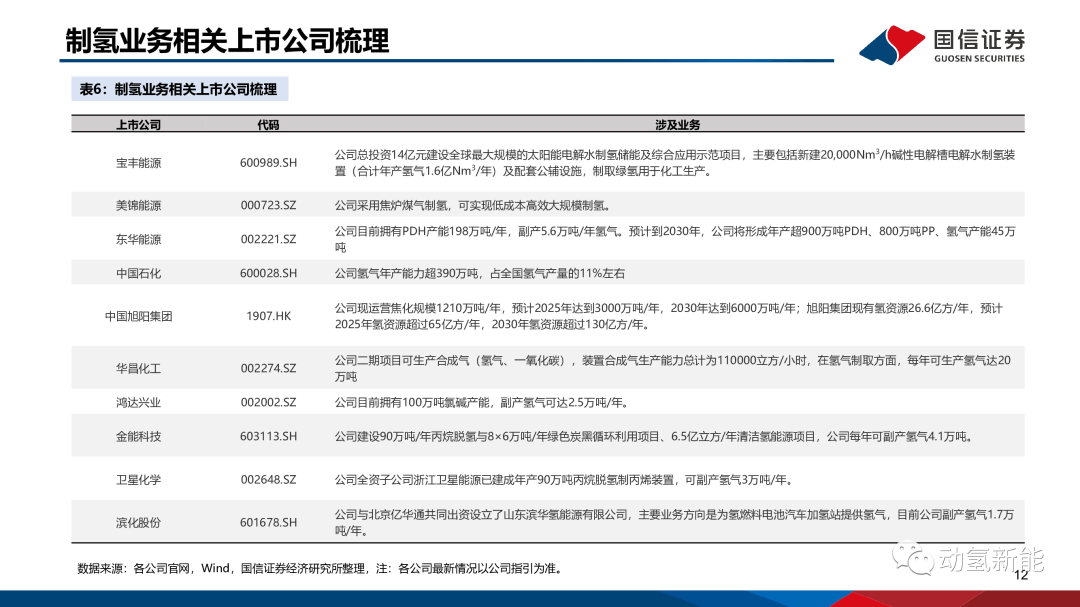
Task: Select stock code 002648.SZ
Action: (x=269, y=480)
